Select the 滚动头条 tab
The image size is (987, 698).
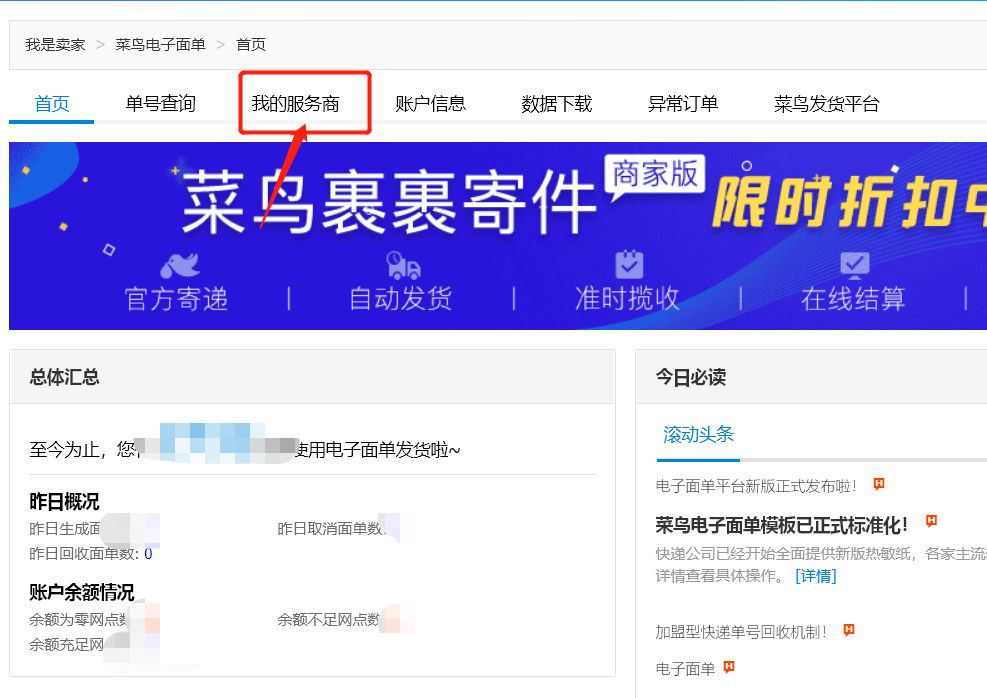point(698,434)
